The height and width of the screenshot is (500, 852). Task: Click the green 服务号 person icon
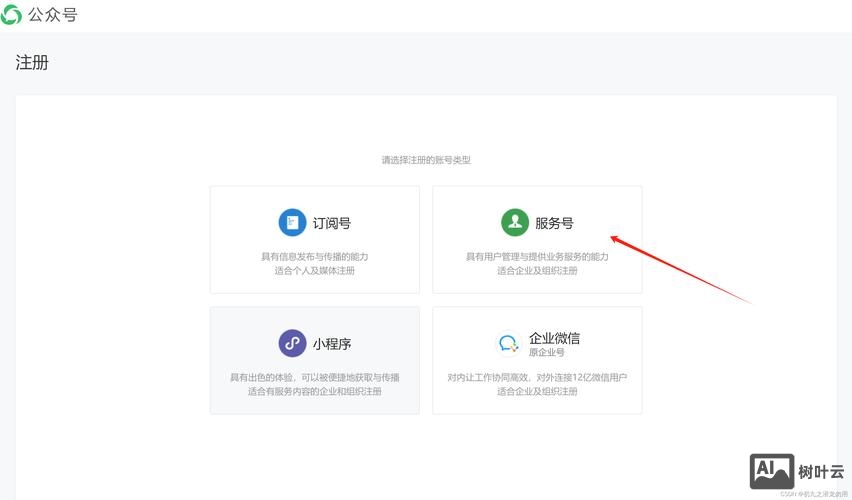514,223
